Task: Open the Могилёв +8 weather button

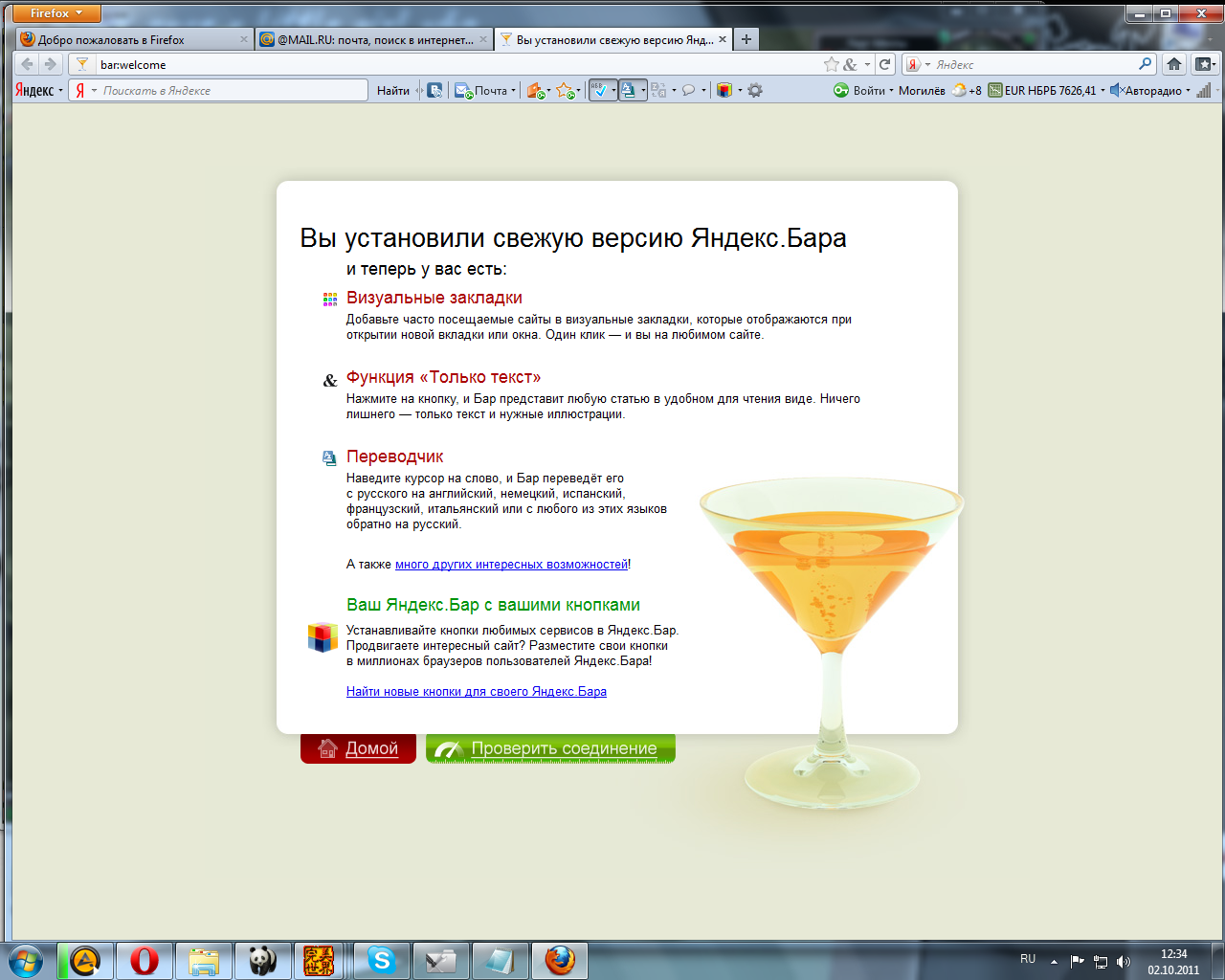Action: (x=940, y=90)
